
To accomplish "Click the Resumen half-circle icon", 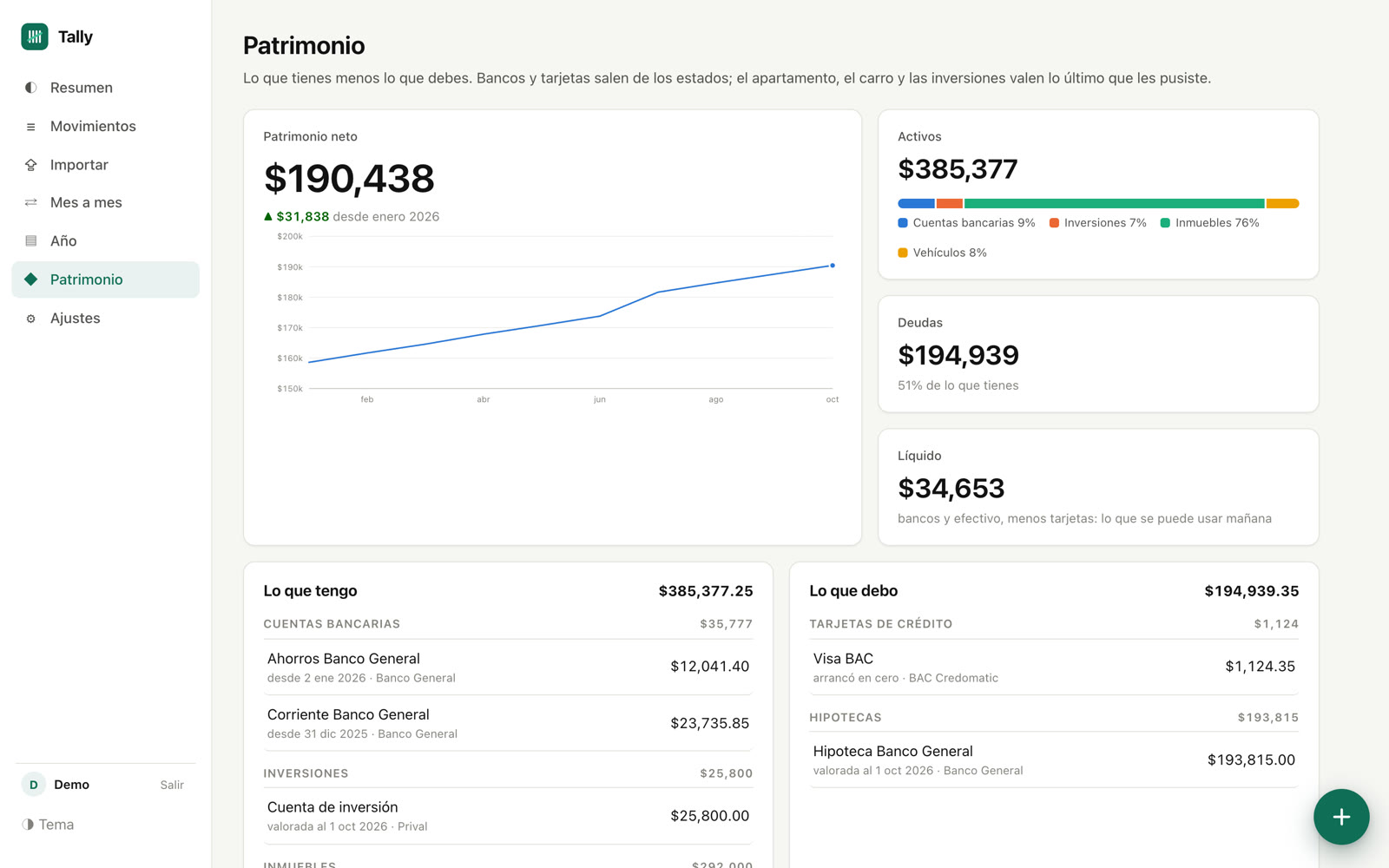I will click(x=31, y=88).
